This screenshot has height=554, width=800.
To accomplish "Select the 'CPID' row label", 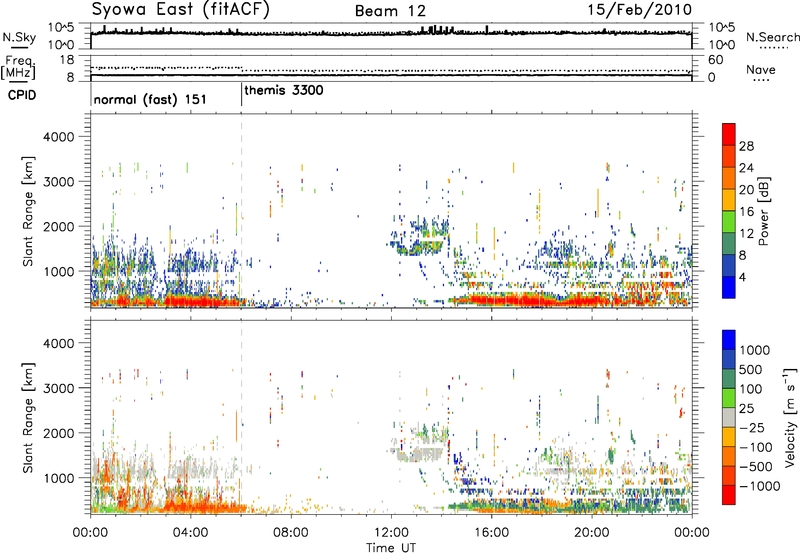I will click(22, 95).
